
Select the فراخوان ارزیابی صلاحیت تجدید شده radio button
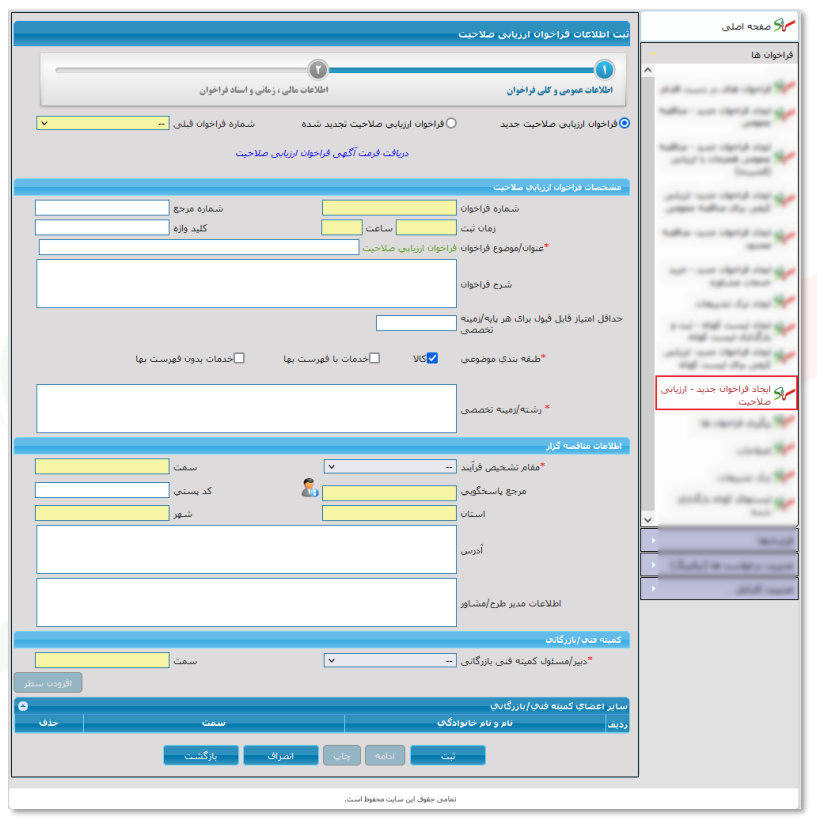[451, 123]
